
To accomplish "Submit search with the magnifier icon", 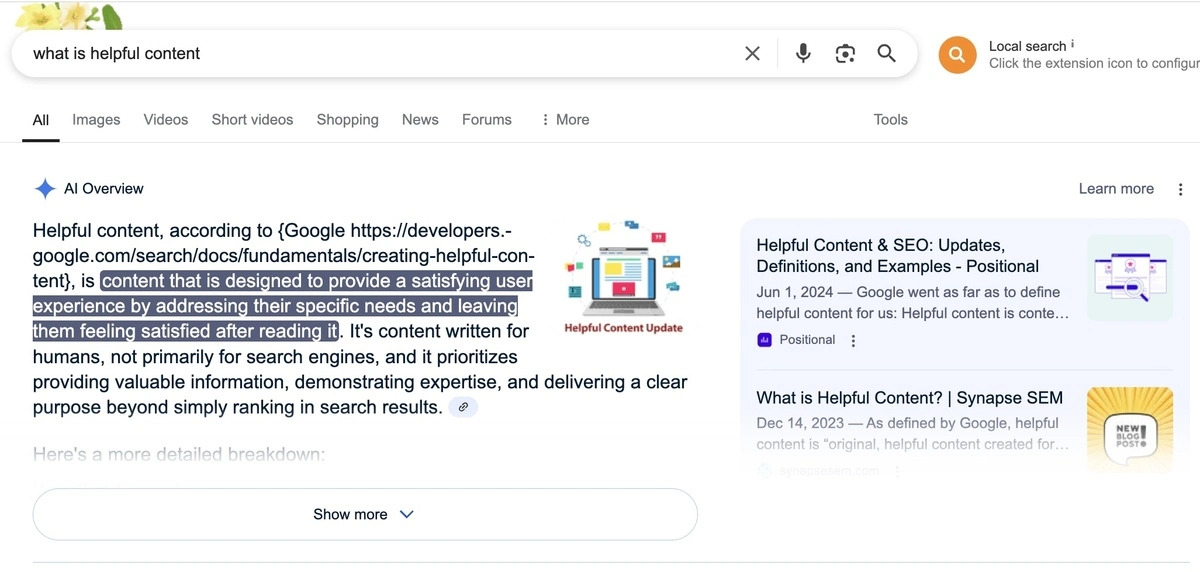I will pos(886,53).
